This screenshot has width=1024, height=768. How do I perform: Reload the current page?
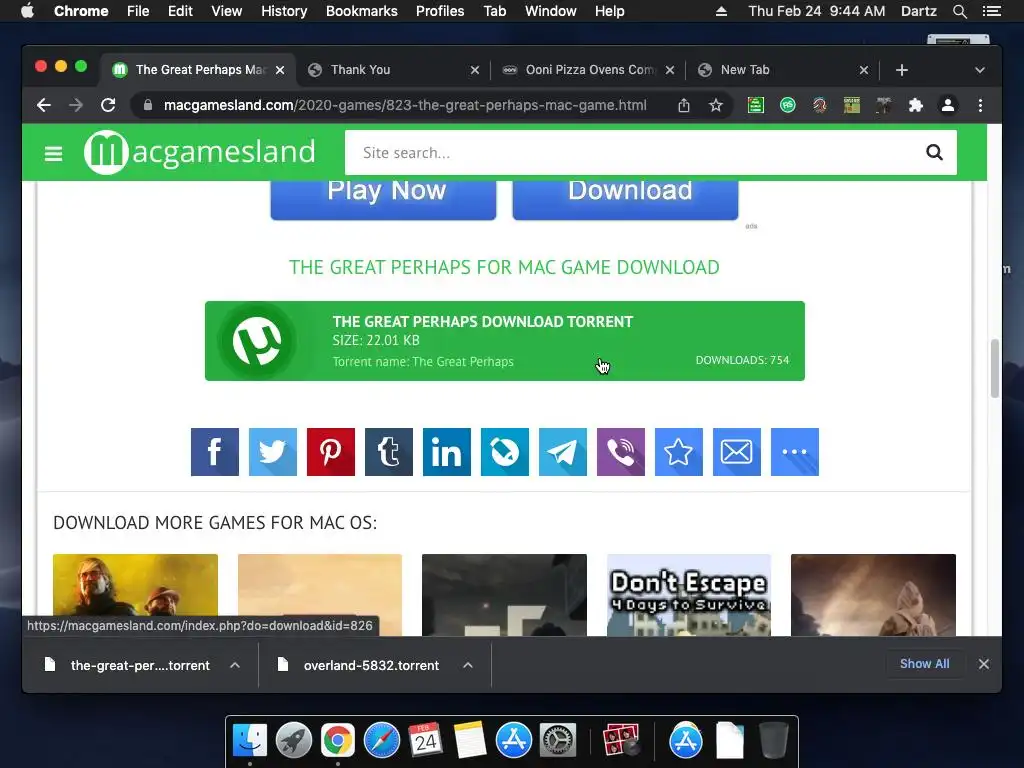pos(108,105)
